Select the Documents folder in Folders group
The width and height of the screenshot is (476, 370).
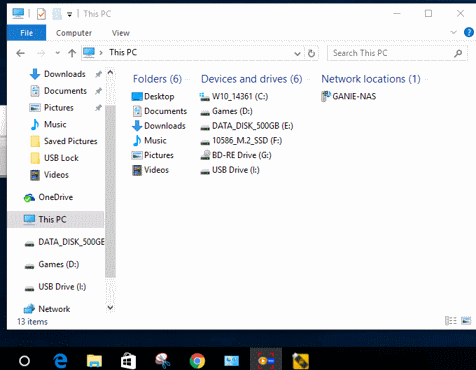159,111
